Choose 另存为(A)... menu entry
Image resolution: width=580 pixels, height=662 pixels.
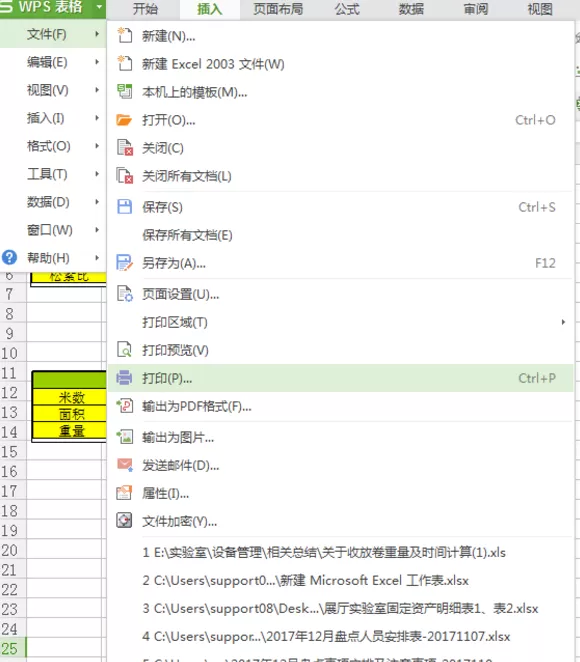(341, 263)
